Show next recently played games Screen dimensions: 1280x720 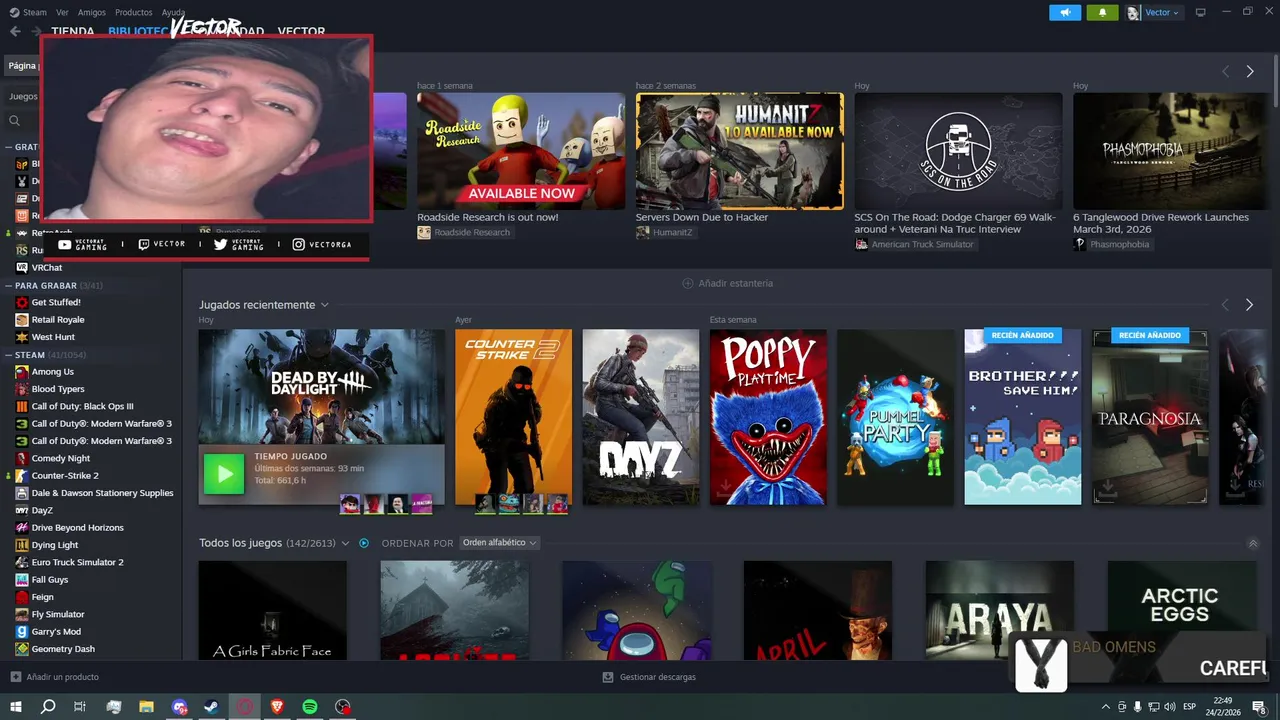(1249, 305)
